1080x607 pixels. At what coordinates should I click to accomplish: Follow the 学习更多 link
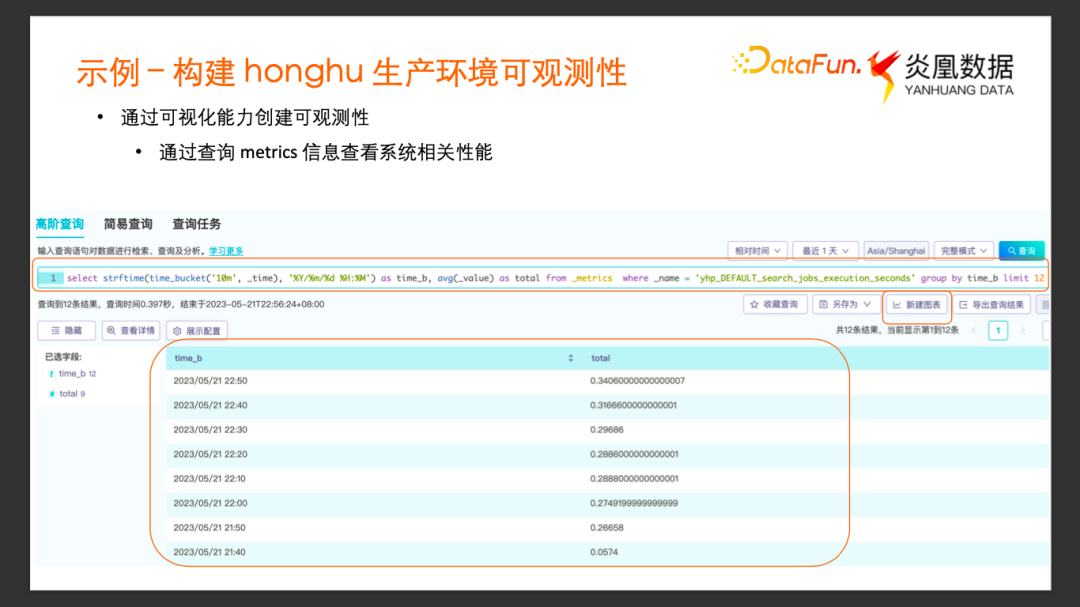click(x=226, y=251)
